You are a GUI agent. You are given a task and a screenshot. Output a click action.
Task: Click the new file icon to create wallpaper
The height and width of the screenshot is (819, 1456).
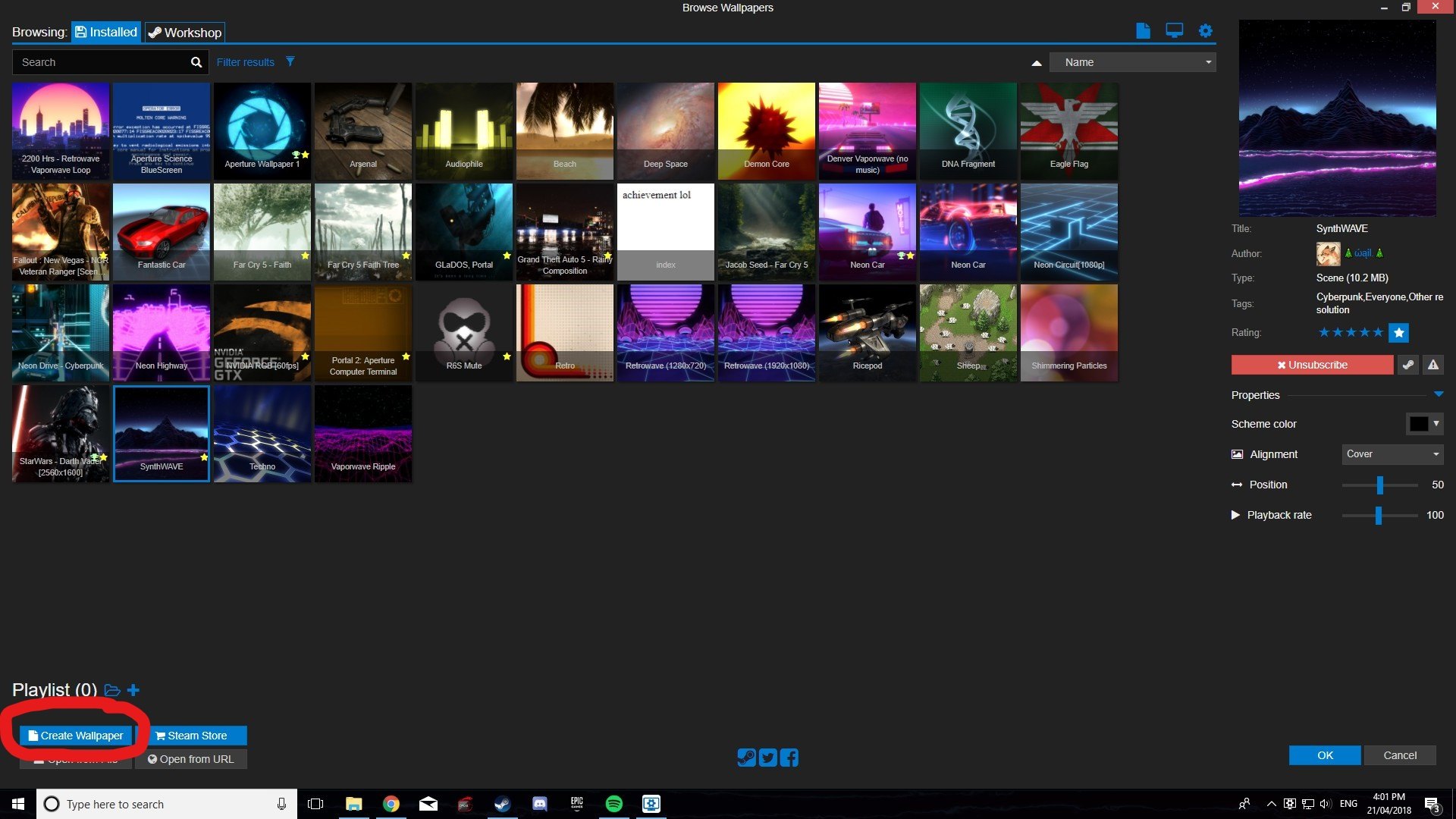(1143, 30)
